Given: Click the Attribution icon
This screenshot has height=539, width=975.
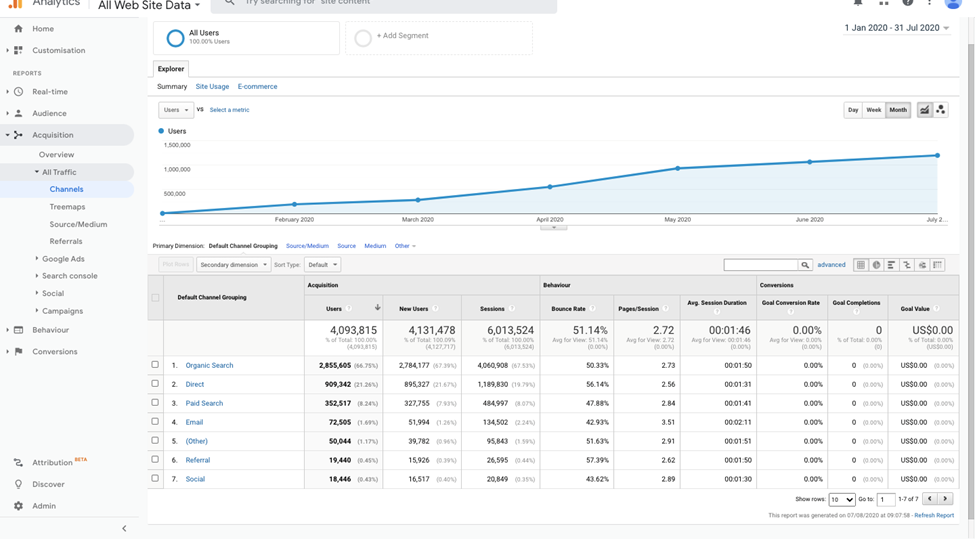Looking at the screenshot, I should click(18, 463).
